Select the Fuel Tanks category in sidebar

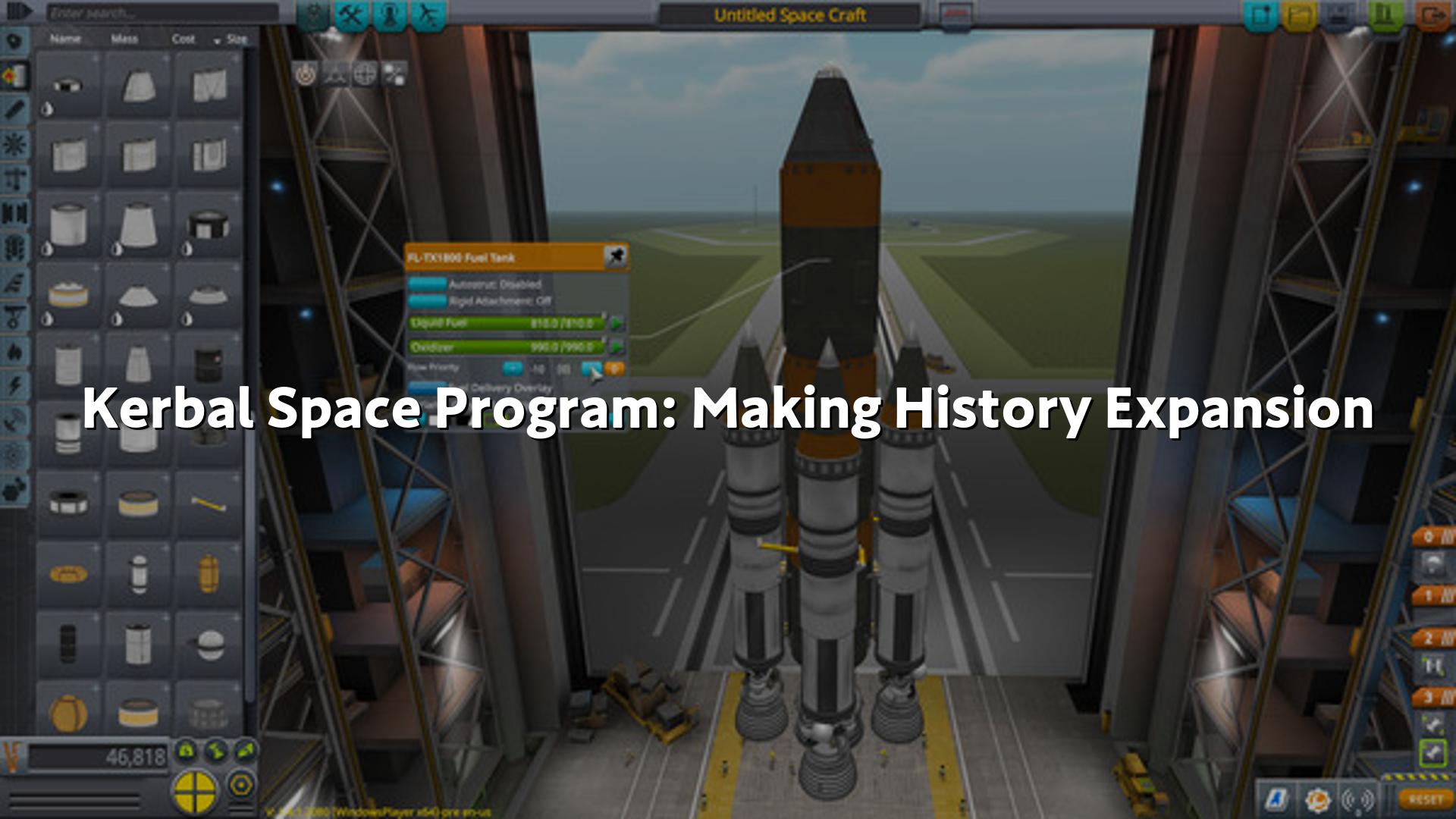click(x=14, y=76)
